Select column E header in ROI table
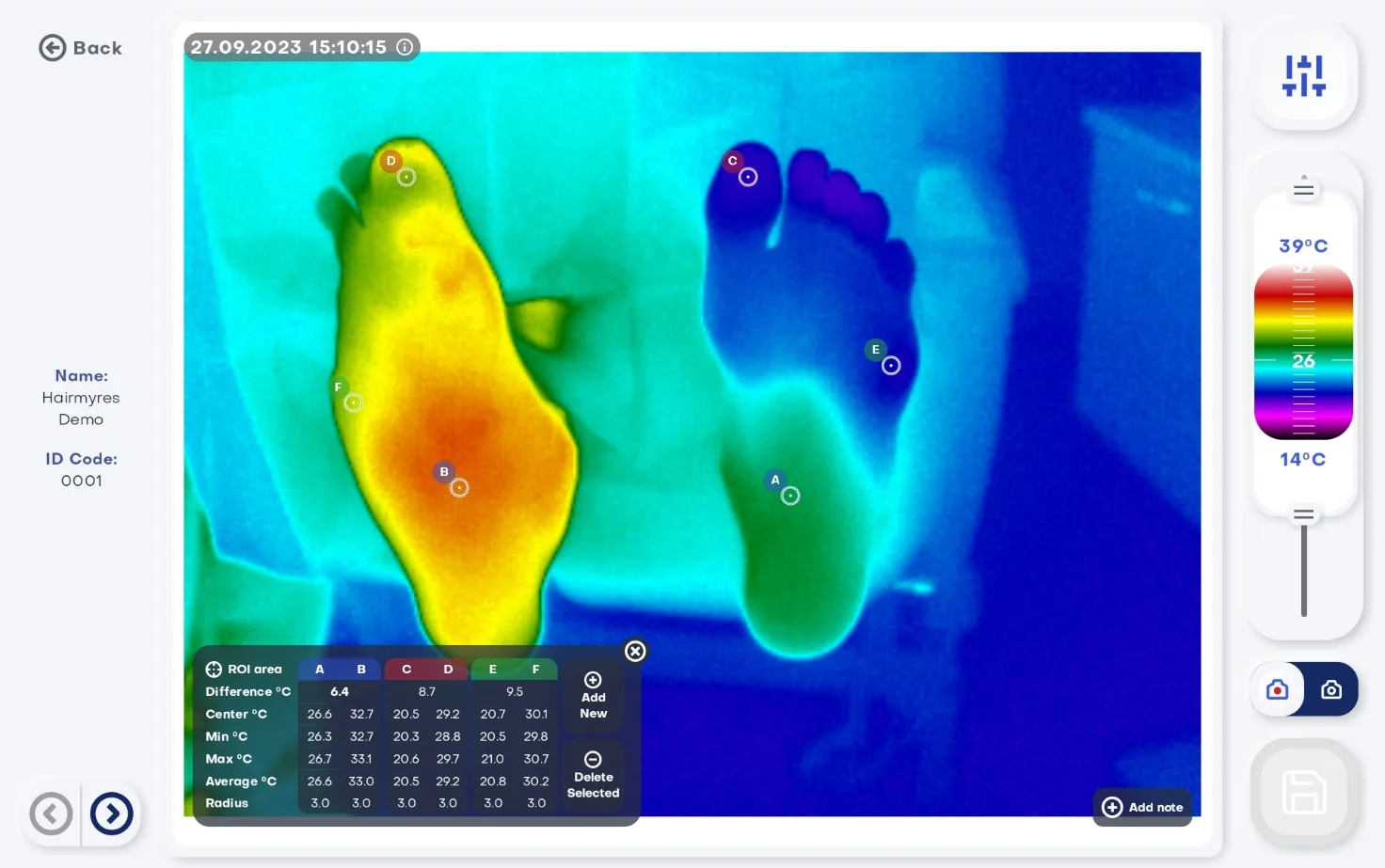1385x868 pixels. point(493,670)
